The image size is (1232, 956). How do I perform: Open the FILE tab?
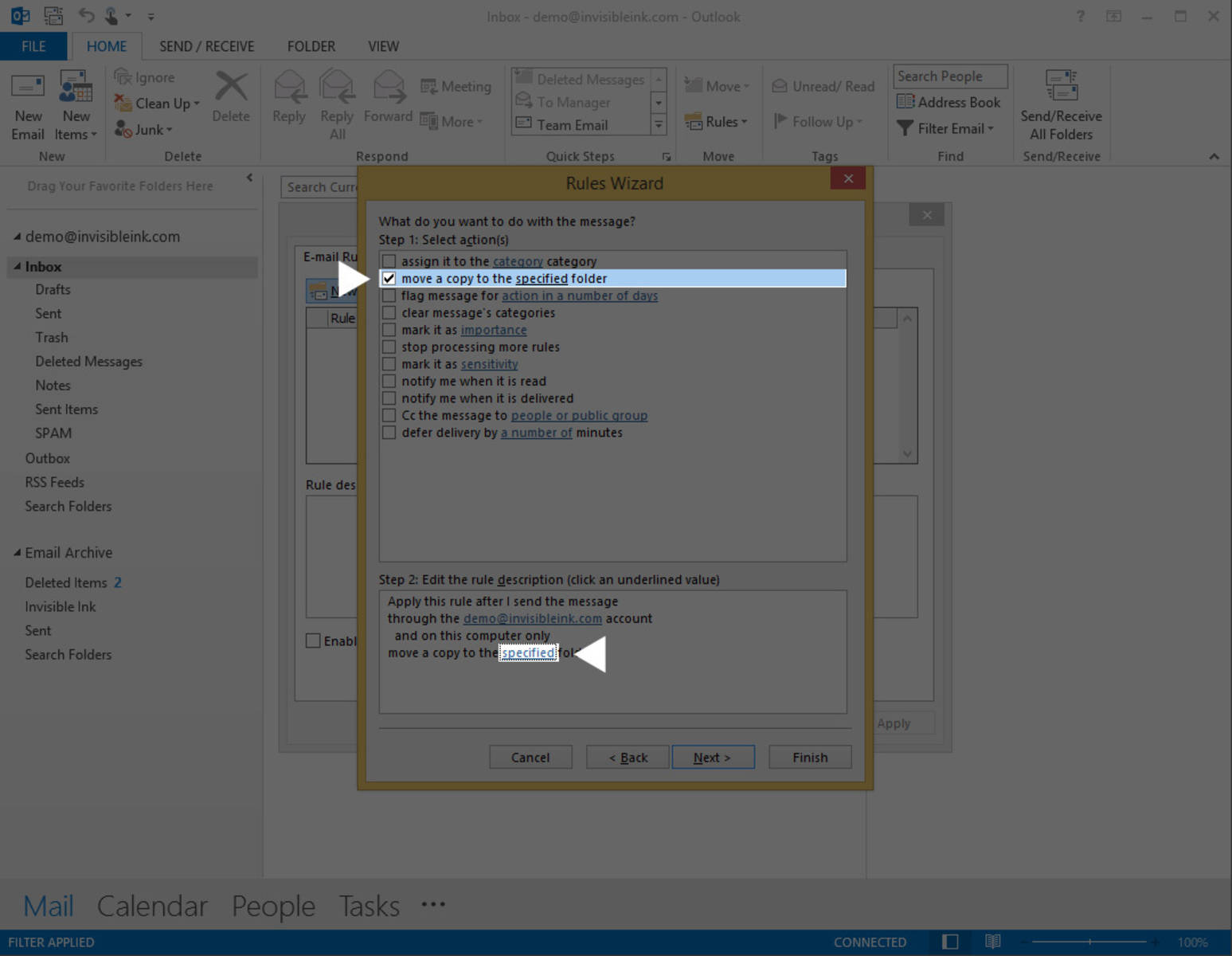(33, 46)
